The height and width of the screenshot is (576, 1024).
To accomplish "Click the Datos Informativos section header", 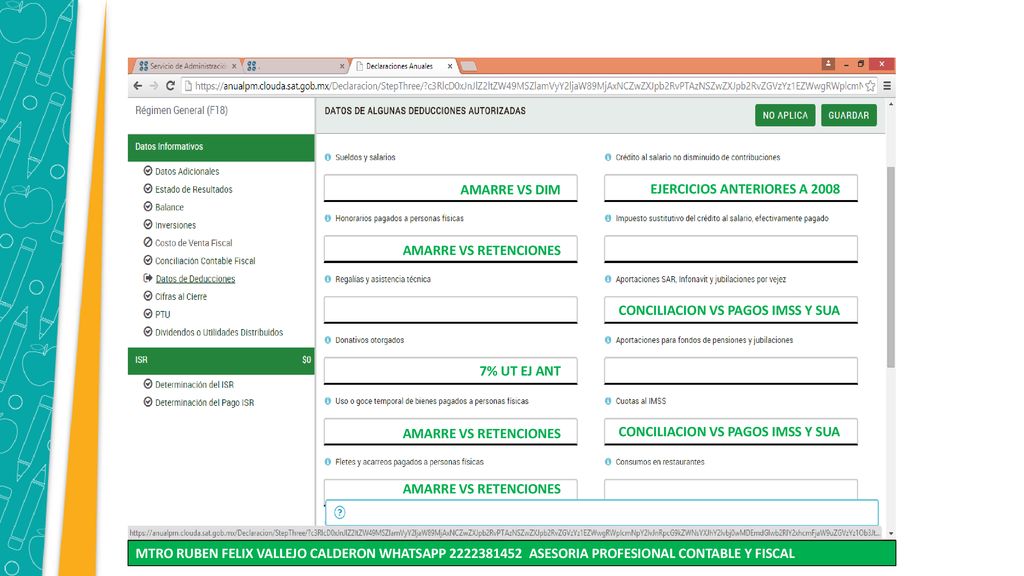I will 221,148.
